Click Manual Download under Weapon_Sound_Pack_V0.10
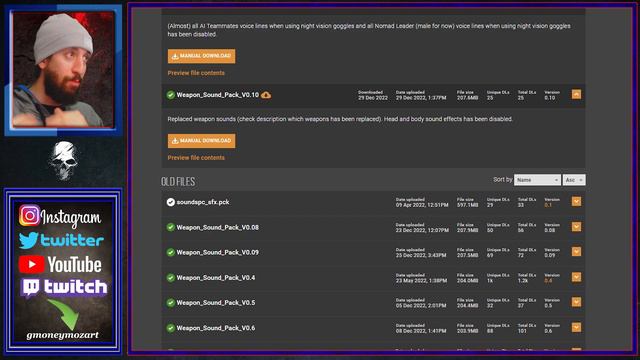This screenshot has width=640, height=360. click(x=201, y=141)
